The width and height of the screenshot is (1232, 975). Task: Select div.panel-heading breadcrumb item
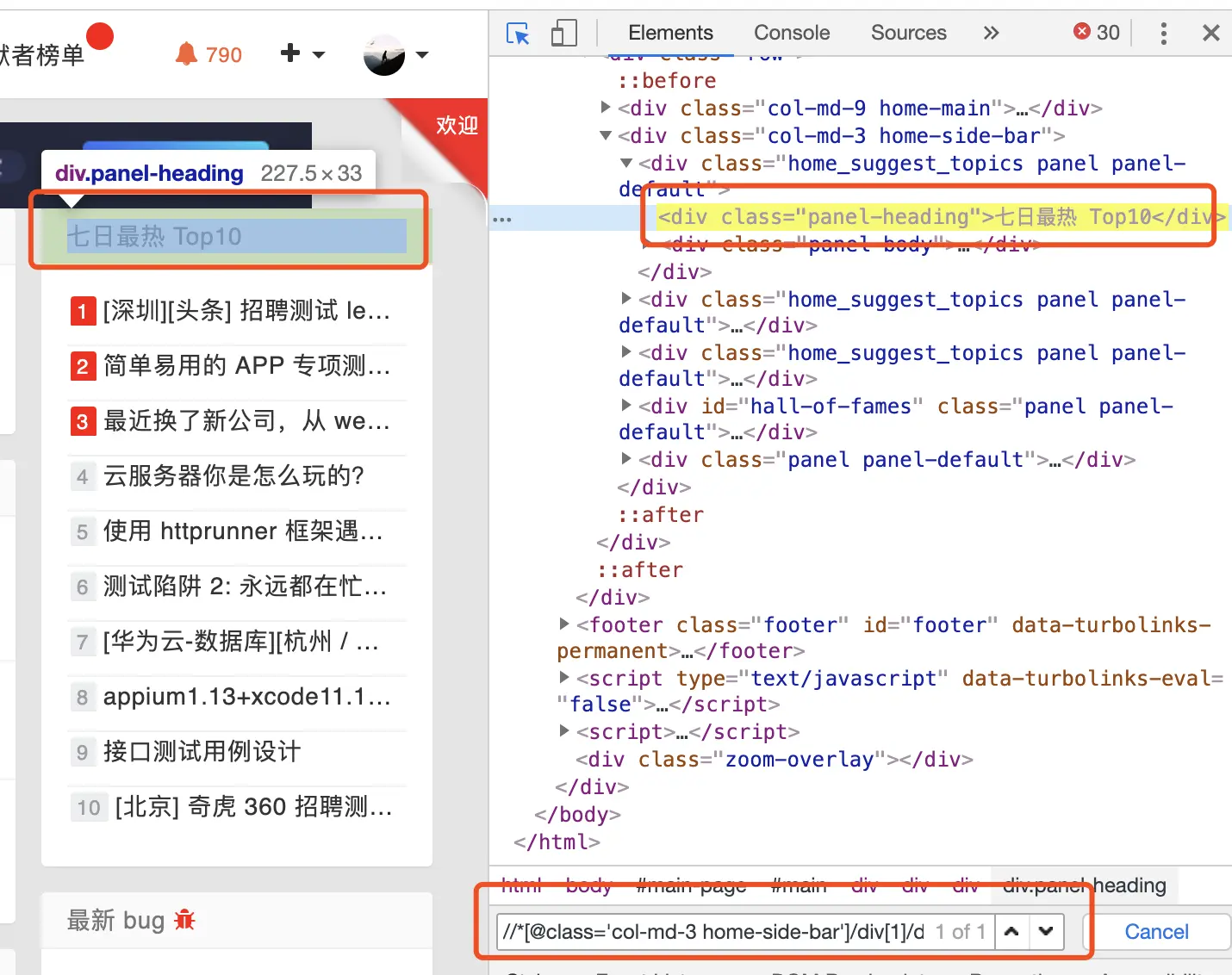point(1084,885)
